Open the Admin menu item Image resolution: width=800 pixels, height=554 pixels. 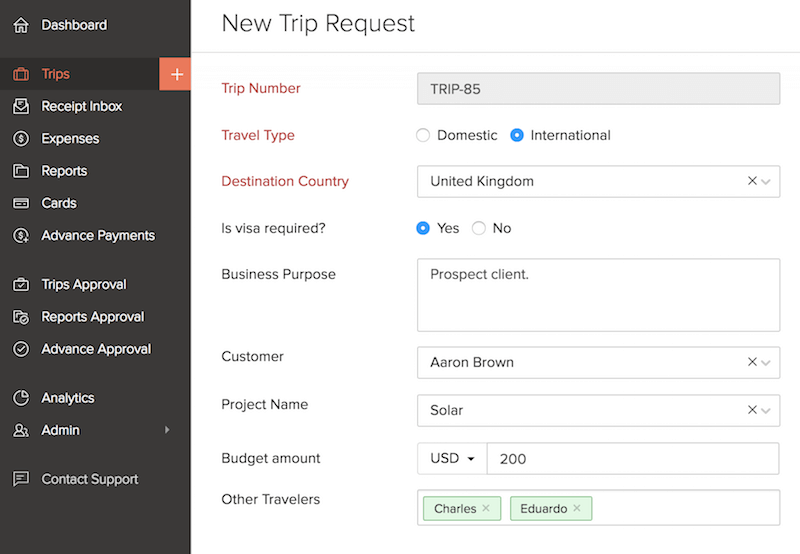coord(60,430)
